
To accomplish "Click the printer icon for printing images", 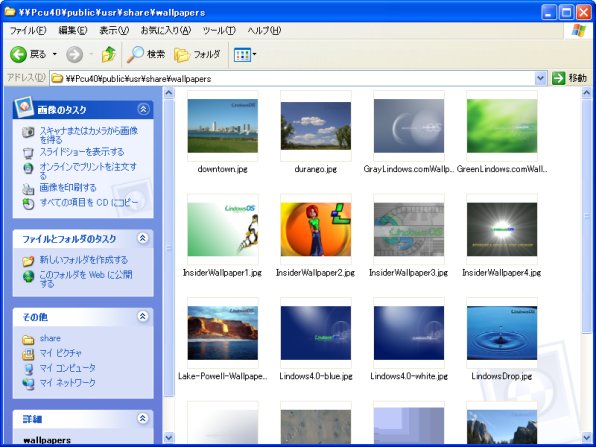I will tap(28, 189).
